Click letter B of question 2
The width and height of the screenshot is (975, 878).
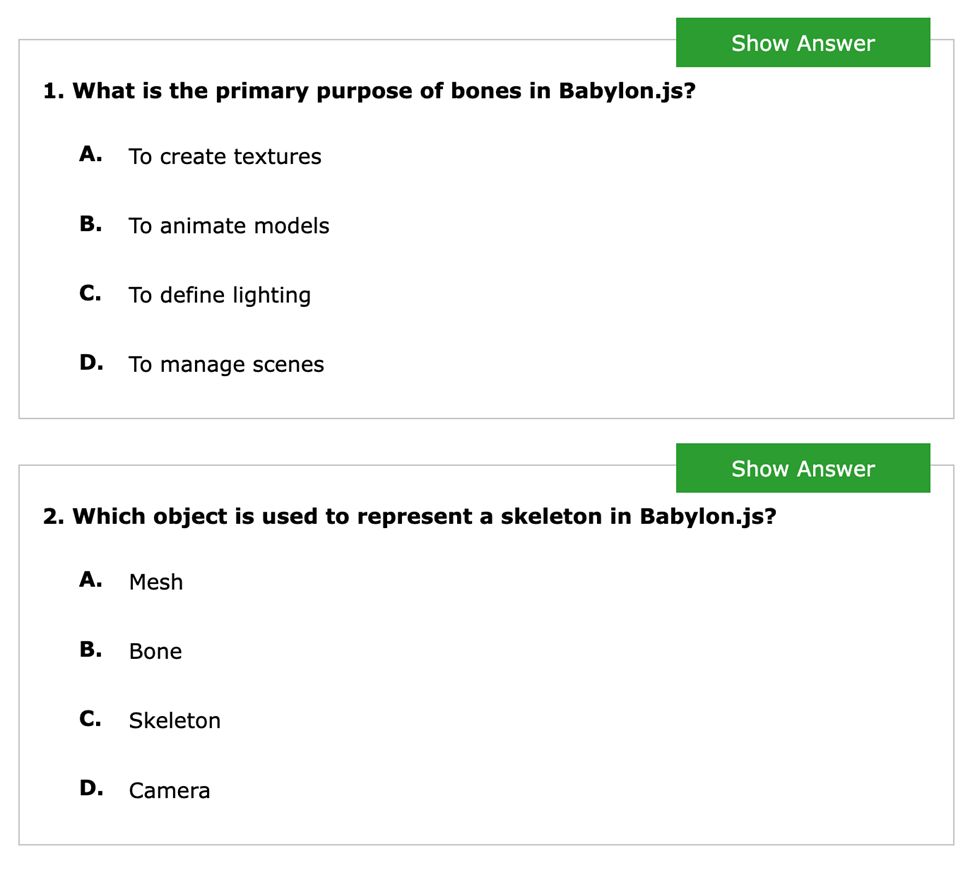91,649
